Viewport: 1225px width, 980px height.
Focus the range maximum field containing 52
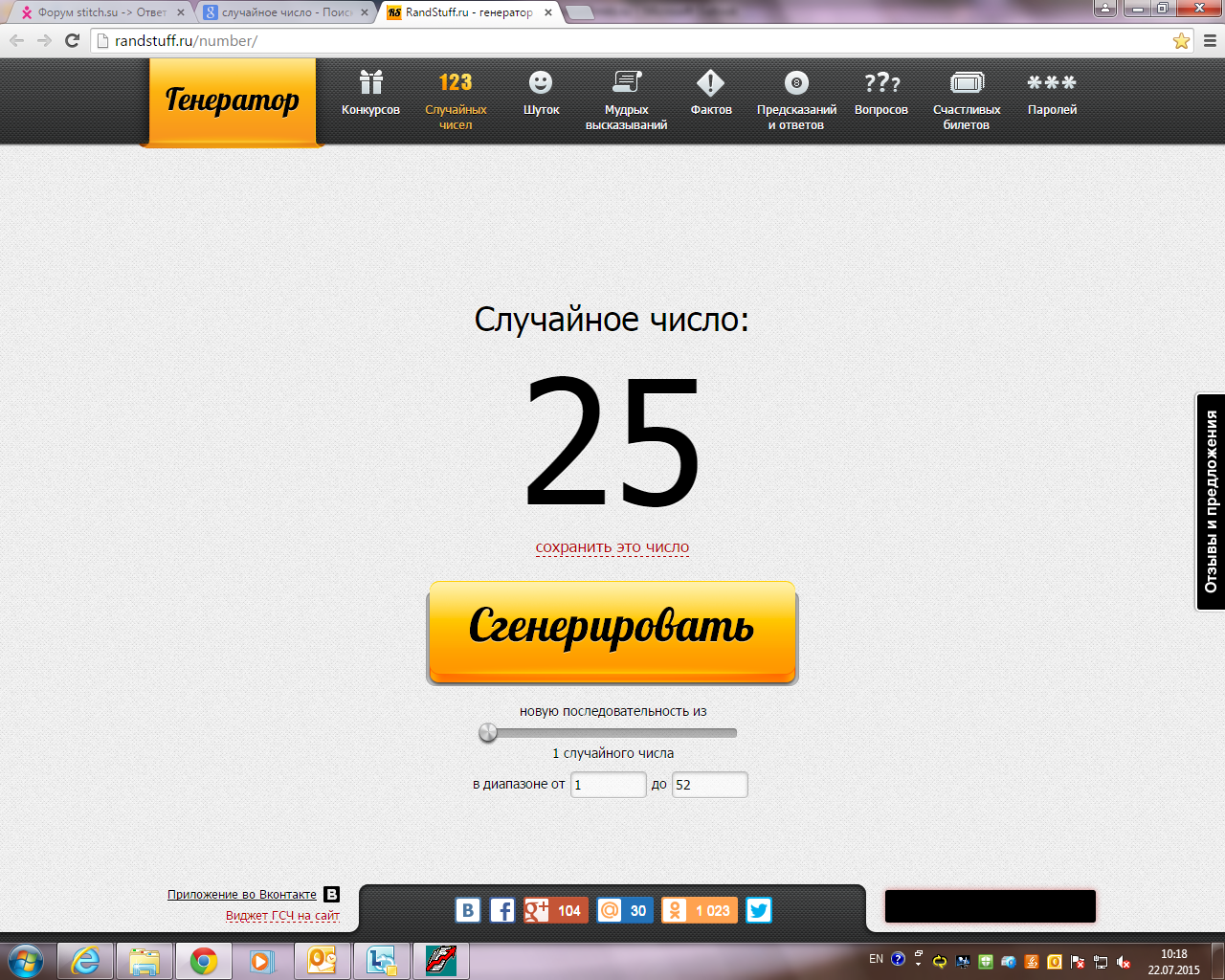coord(709,785)
